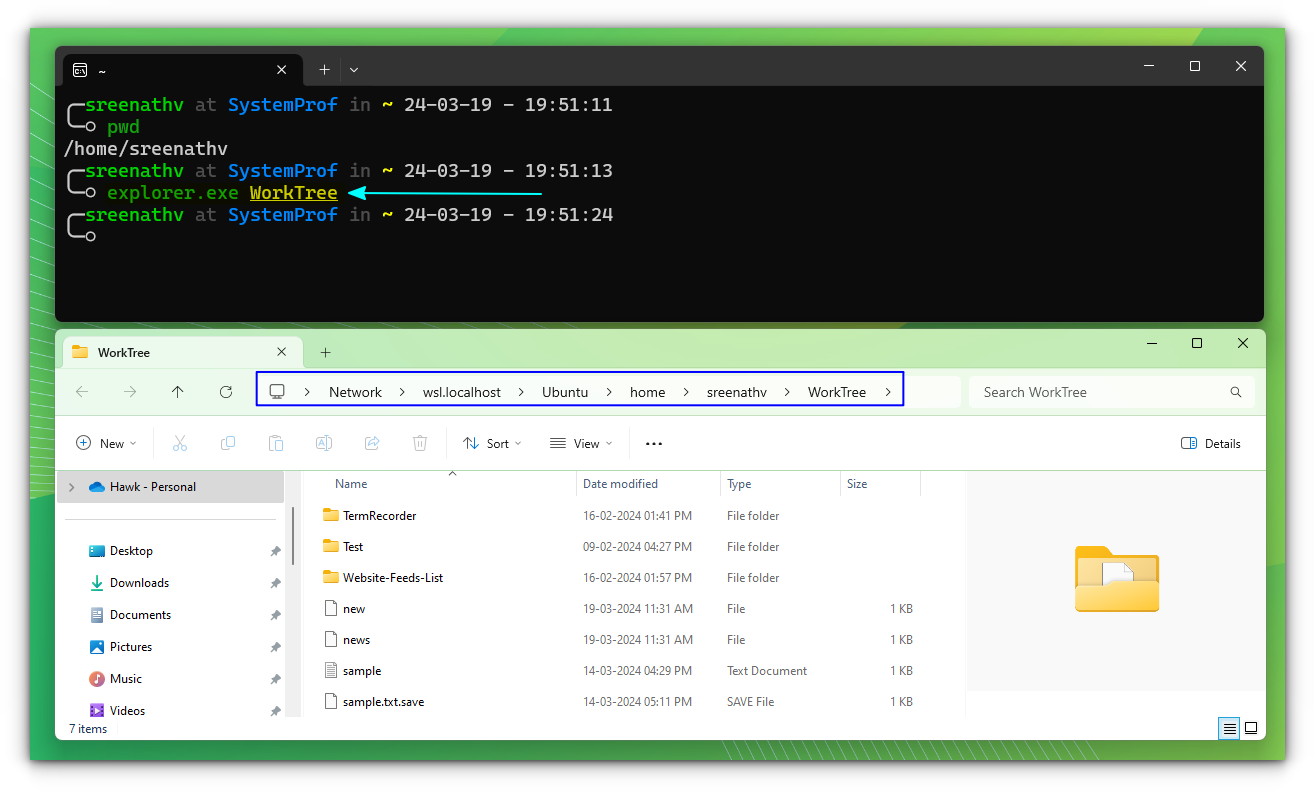Navigate to sreenathv in breadcrumb bar
1315x792 pixels.
[736, 392]
